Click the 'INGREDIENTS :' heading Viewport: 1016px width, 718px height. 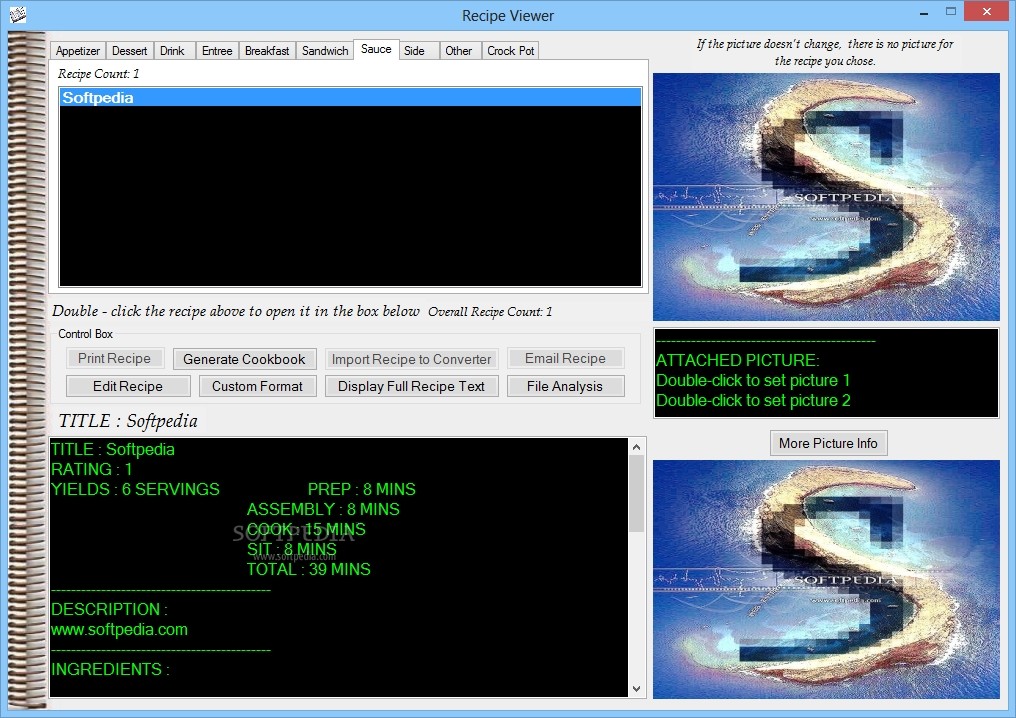[110, 669]
